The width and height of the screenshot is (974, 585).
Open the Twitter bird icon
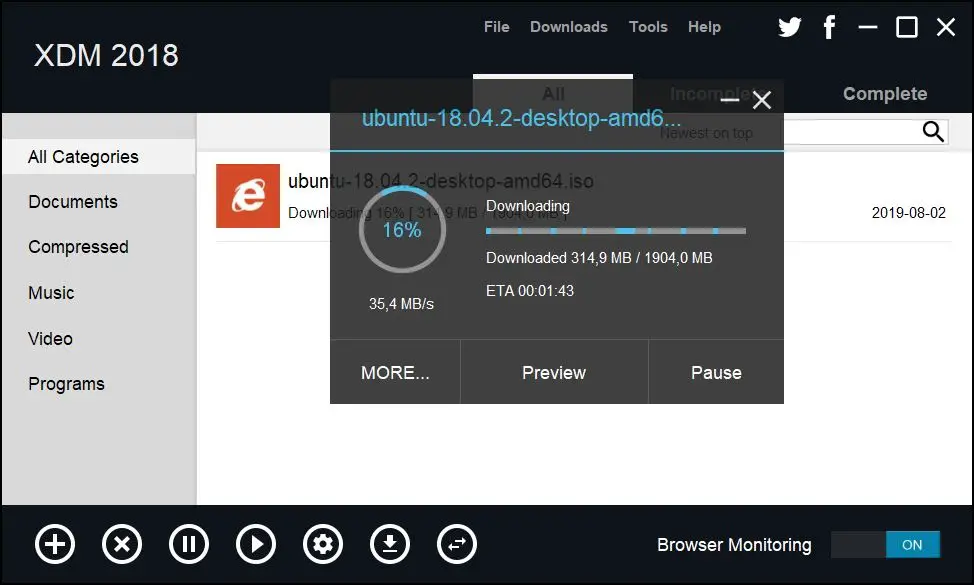(790, 27)
